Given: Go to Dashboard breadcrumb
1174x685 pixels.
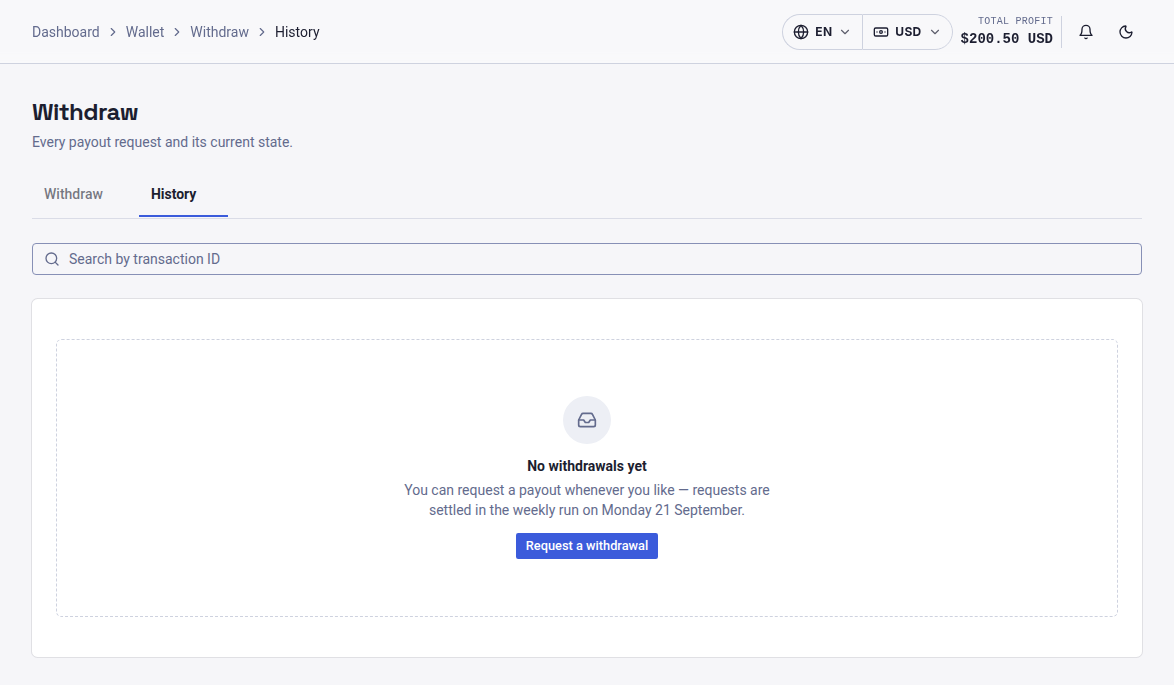Looking at the screenshot, I should click(x=65, y=32).
